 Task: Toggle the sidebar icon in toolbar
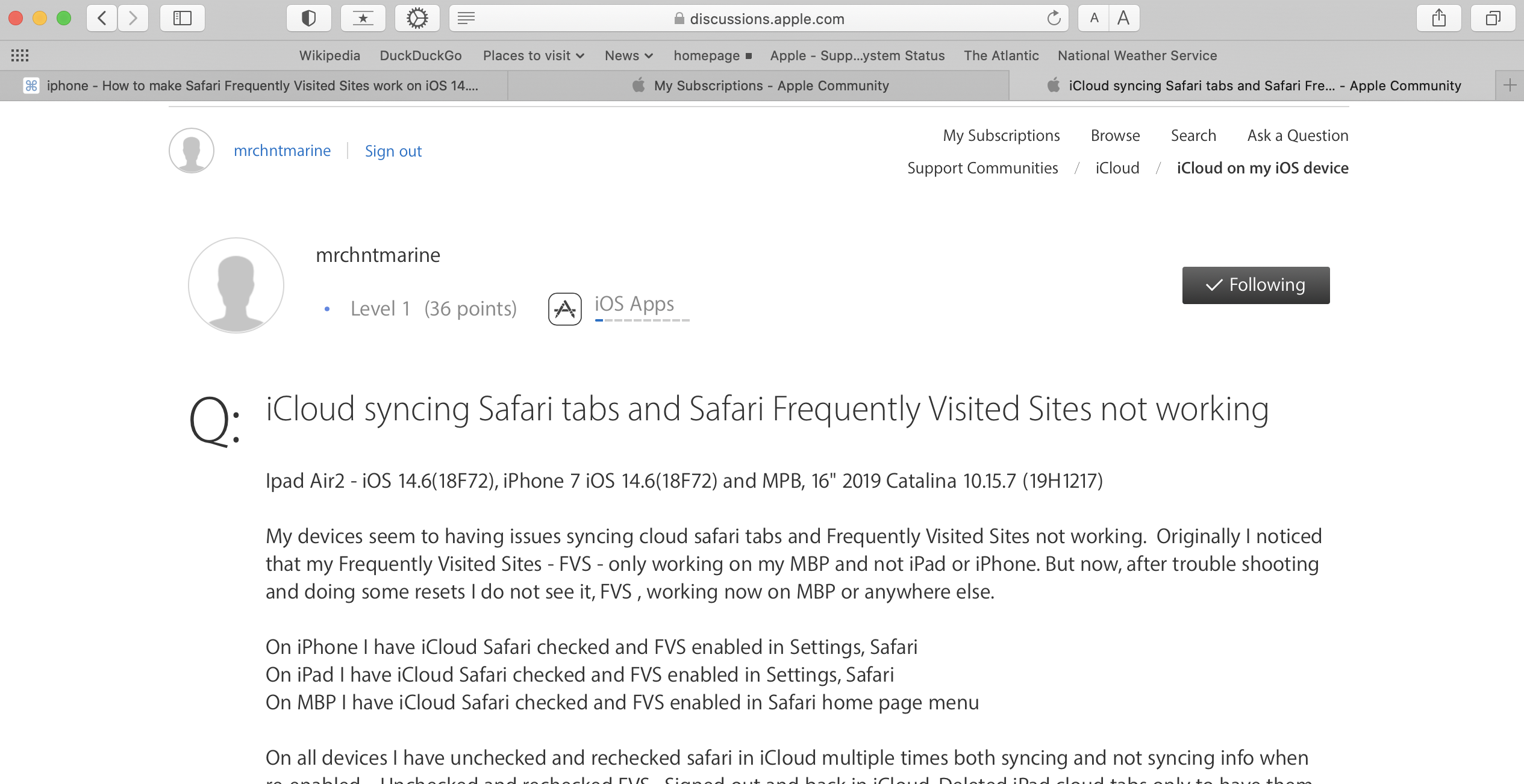[182, 18]
